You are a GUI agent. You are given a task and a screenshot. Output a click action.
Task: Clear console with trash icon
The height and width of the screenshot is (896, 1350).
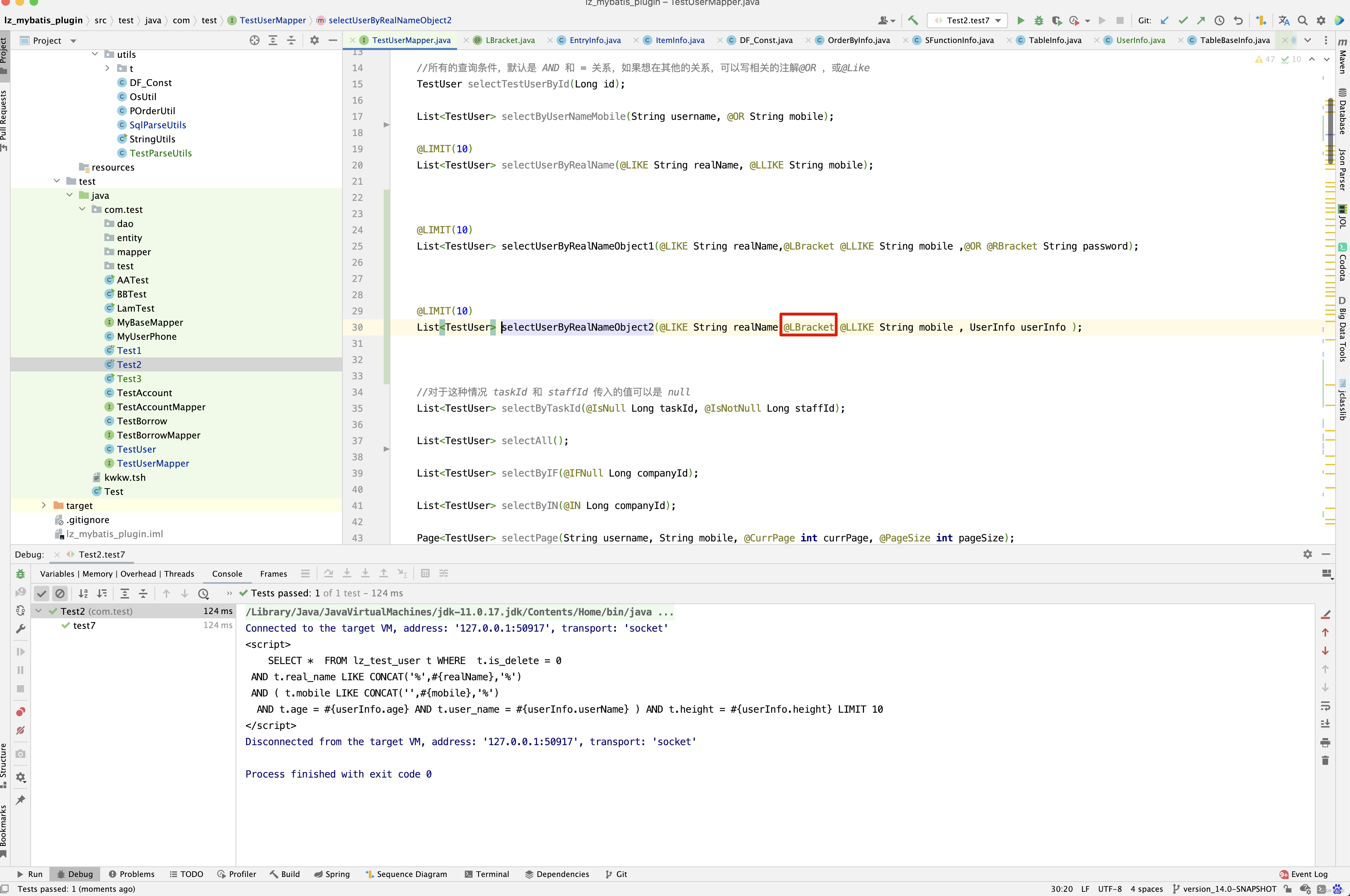(1325, 761)
